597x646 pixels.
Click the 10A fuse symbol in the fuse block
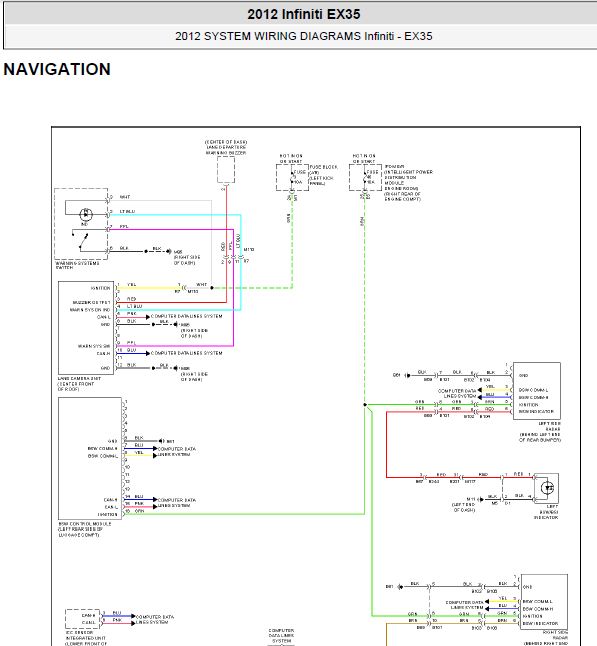292,179
